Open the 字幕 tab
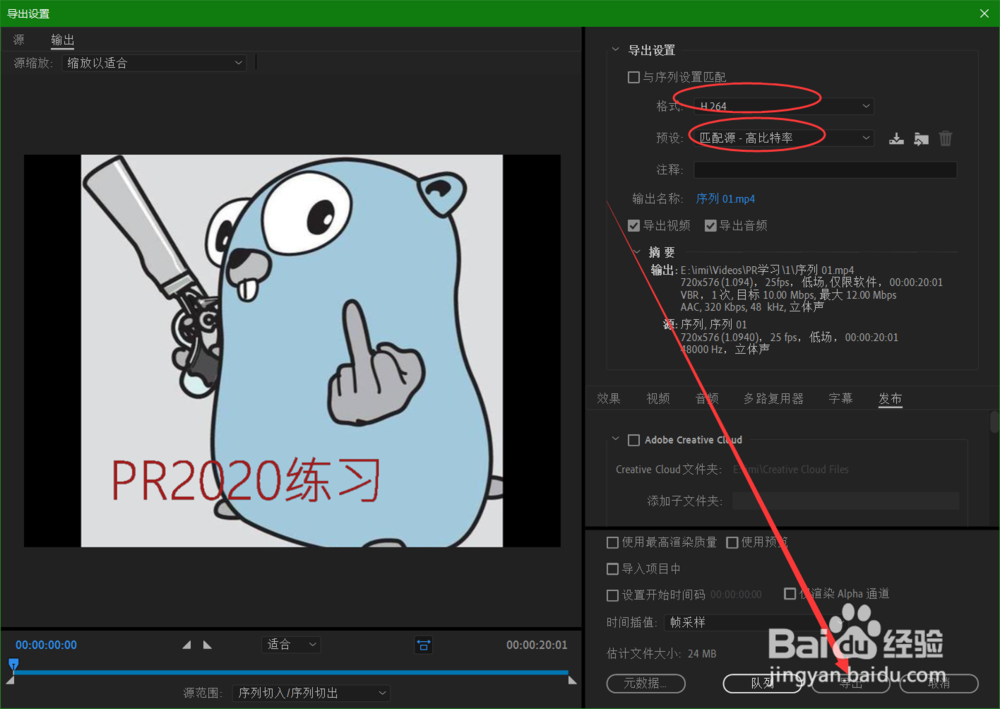The height and width of the screenshot is (709, 1000). 841,398
